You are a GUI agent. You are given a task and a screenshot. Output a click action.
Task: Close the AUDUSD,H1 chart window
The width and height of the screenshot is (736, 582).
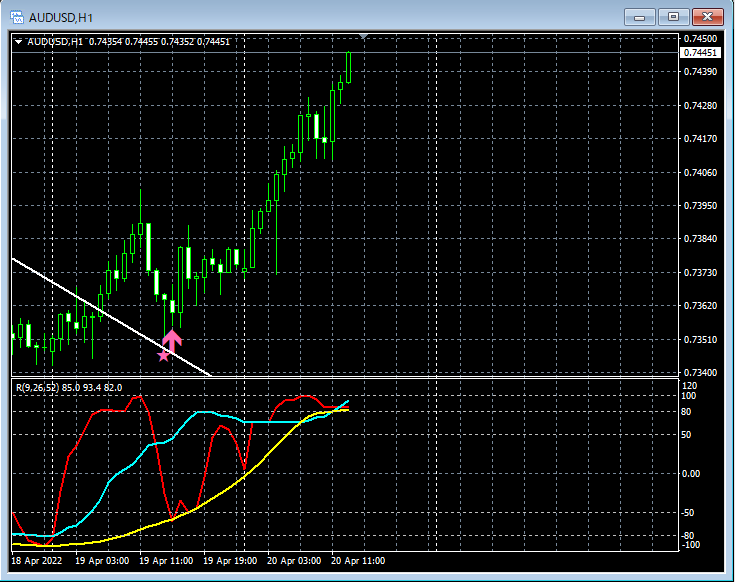(708, 17)
